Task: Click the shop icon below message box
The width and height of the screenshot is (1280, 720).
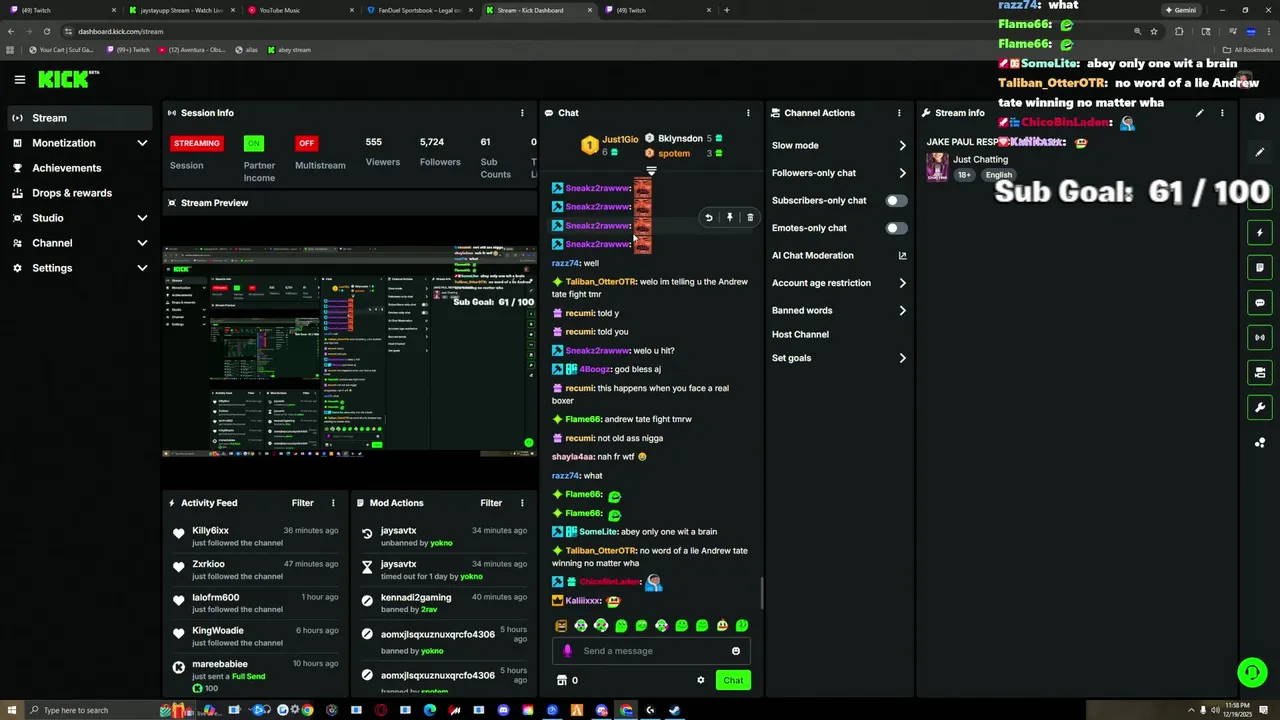Action: [x=561, y=680]
